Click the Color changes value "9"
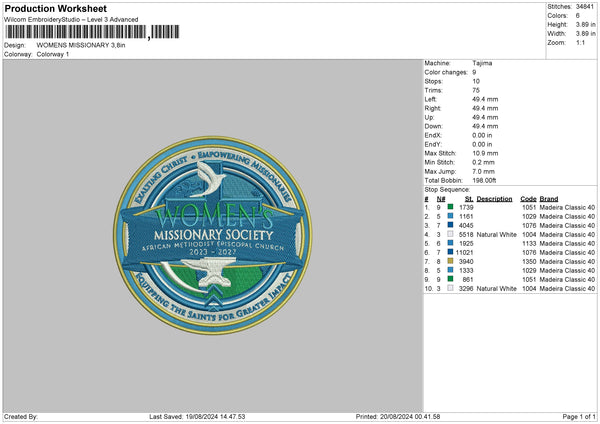Image resolution: width=600 pixels, height=424 pixels. coord(474,72)
